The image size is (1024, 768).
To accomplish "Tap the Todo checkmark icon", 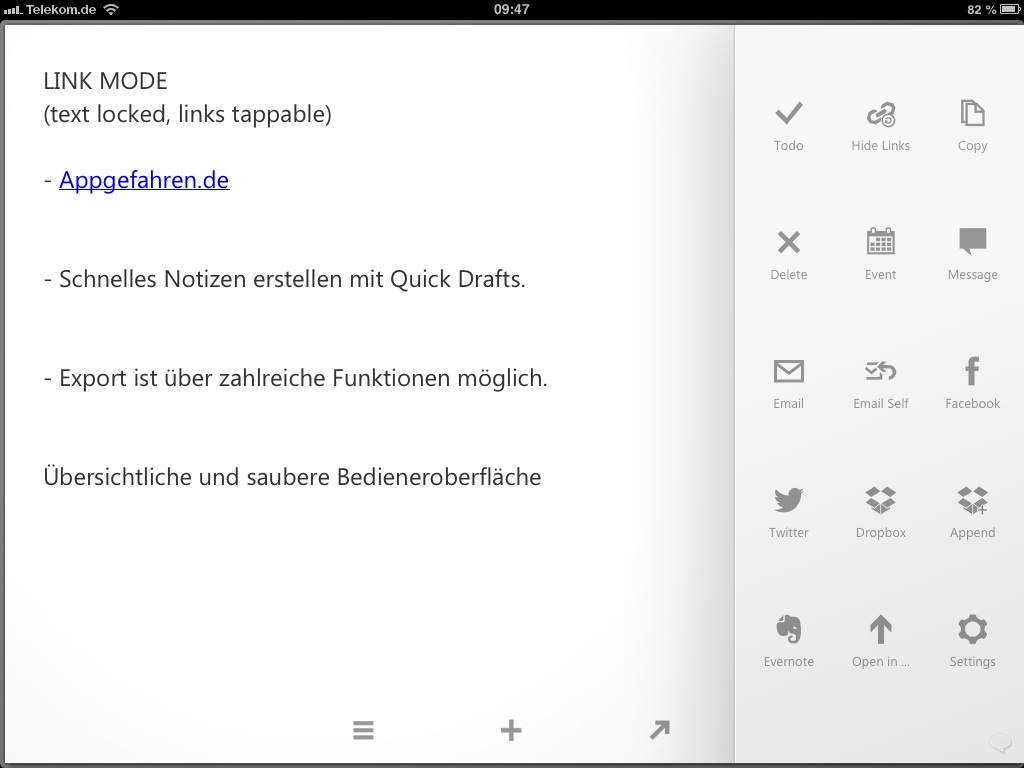I will 788,114.
